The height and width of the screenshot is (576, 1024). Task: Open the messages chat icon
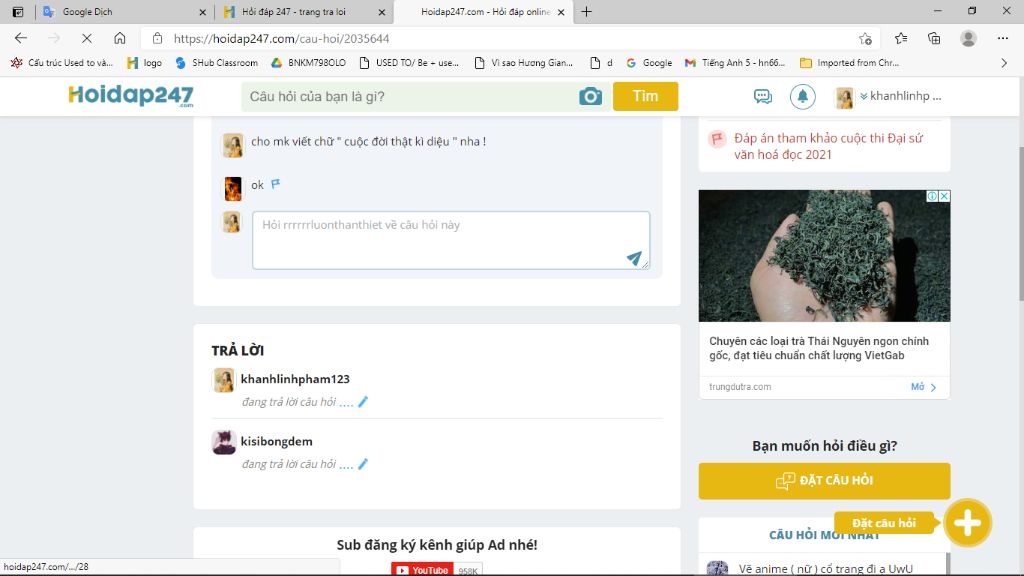pyautogui.click(x=762, y=97)
